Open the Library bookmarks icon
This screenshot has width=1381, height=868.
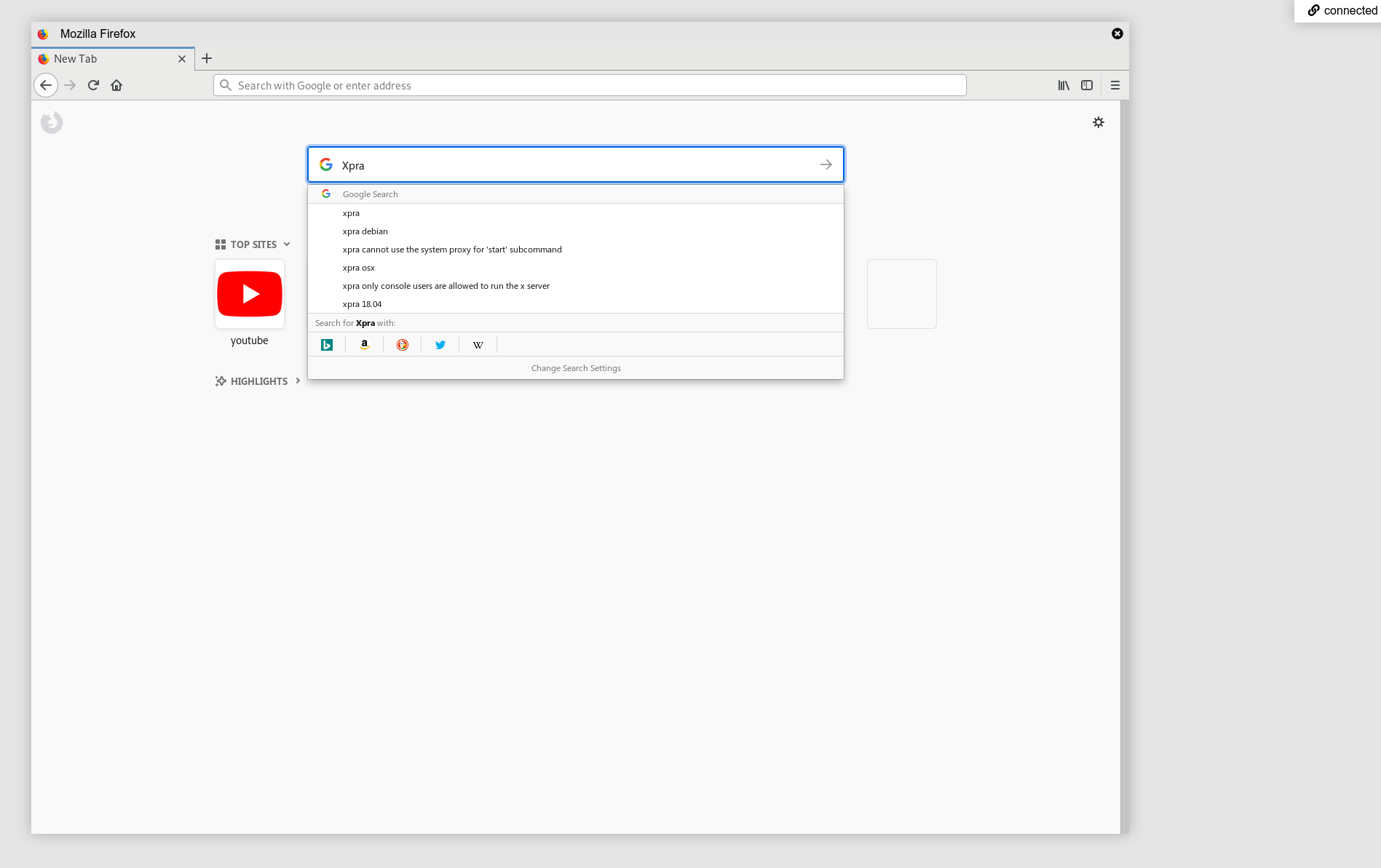click(x=1064, y=85)
